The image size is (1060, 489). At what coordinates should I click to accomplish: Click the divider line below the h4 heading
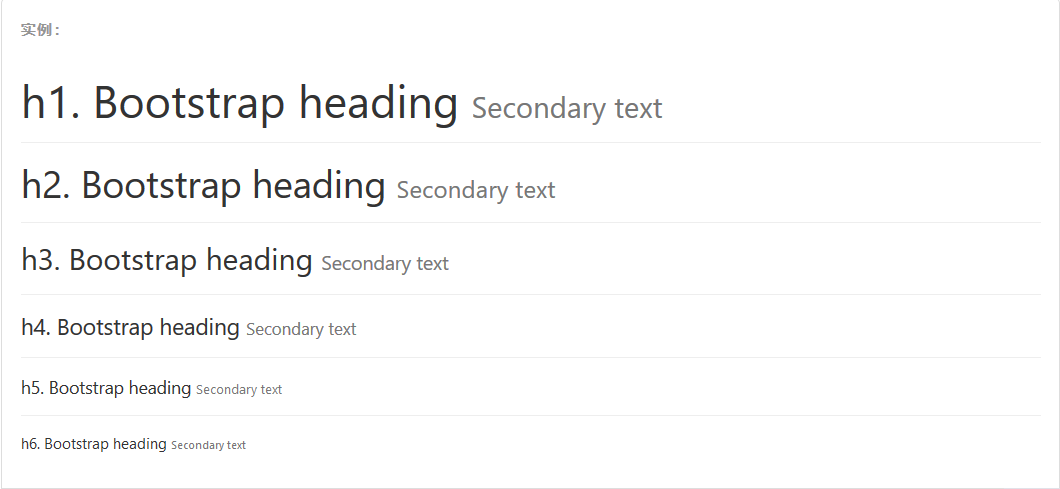click(x=531, y=358)
